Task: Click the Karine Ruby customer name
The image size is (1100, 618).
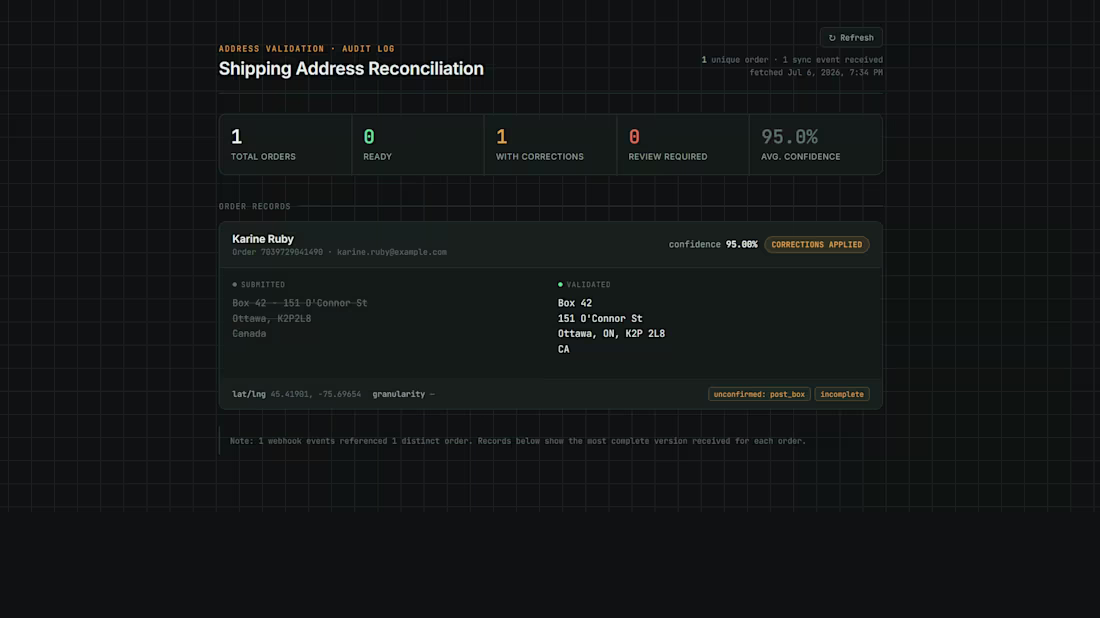Action: (263, 239)
